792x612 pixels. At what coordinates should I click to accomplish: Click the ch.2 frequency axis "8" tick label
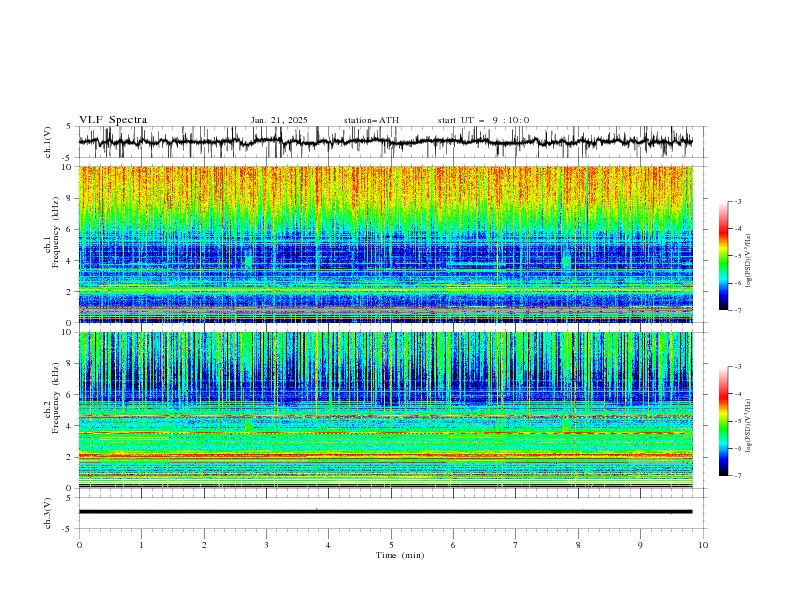69,364
